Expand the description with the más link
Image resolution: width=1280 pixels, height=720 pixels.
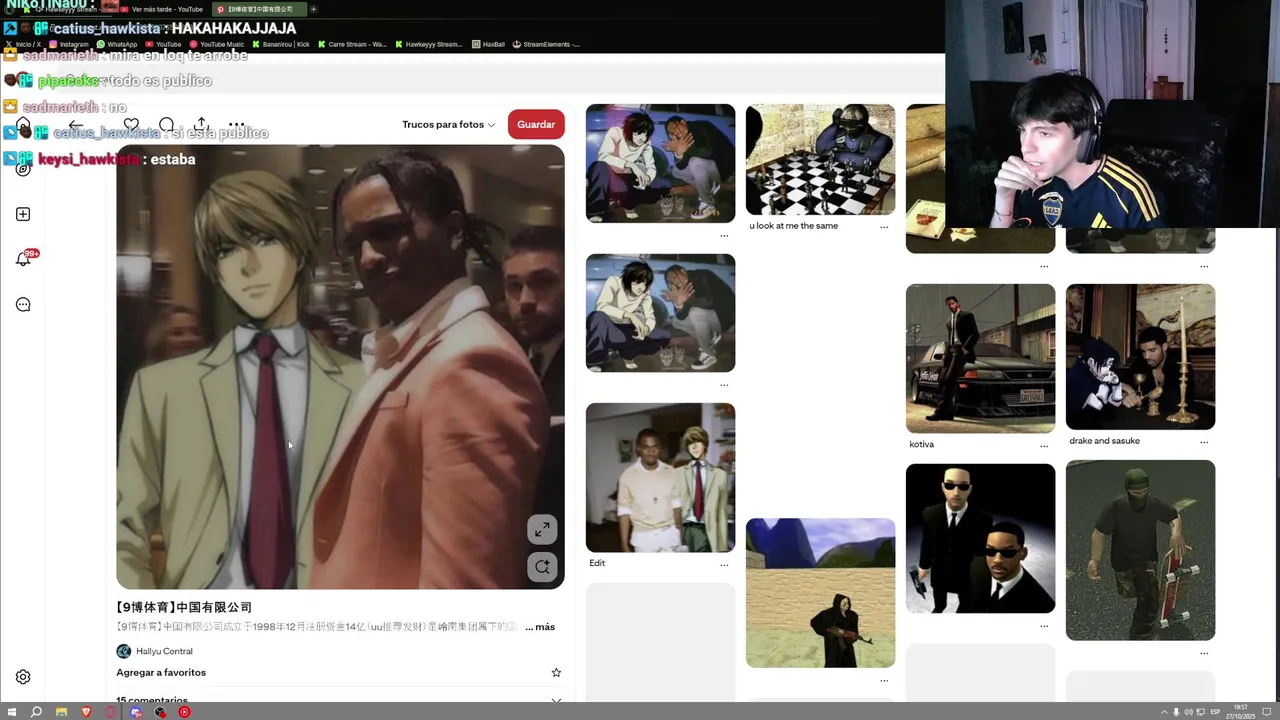pyautogui.click(x=540, y=627)
